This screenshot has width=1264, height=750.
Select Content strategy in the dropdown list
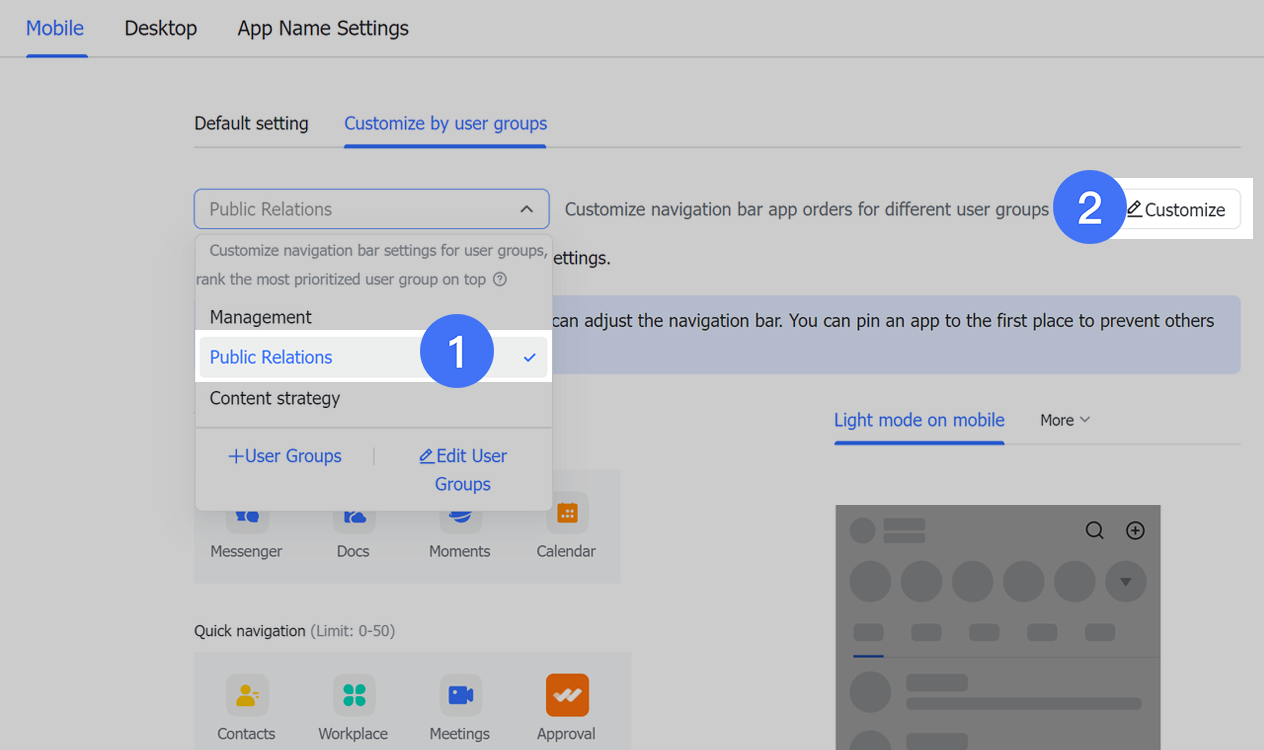click(274, 398)
